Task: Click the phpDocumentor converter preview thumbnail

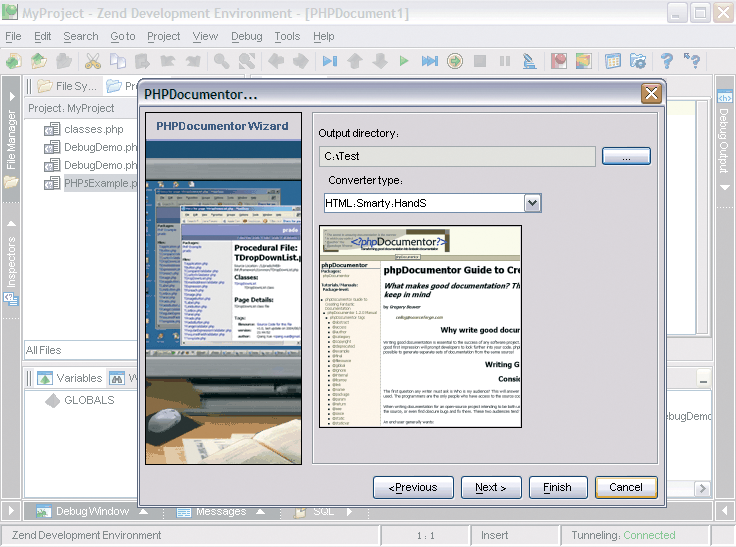Action: tap(420, 326)
